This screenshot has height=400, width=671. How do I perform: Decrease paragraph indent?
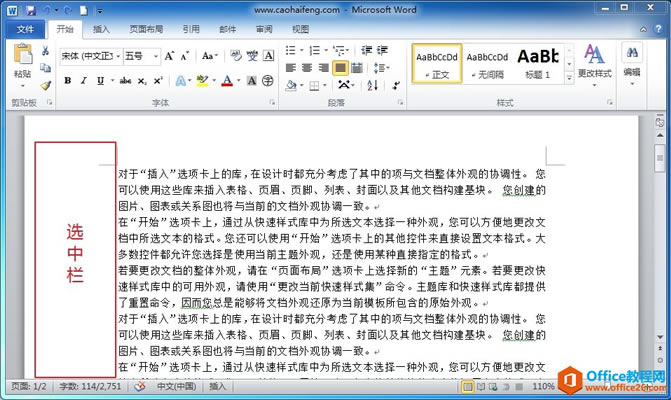pyautogui.click(x=366, y=50)
